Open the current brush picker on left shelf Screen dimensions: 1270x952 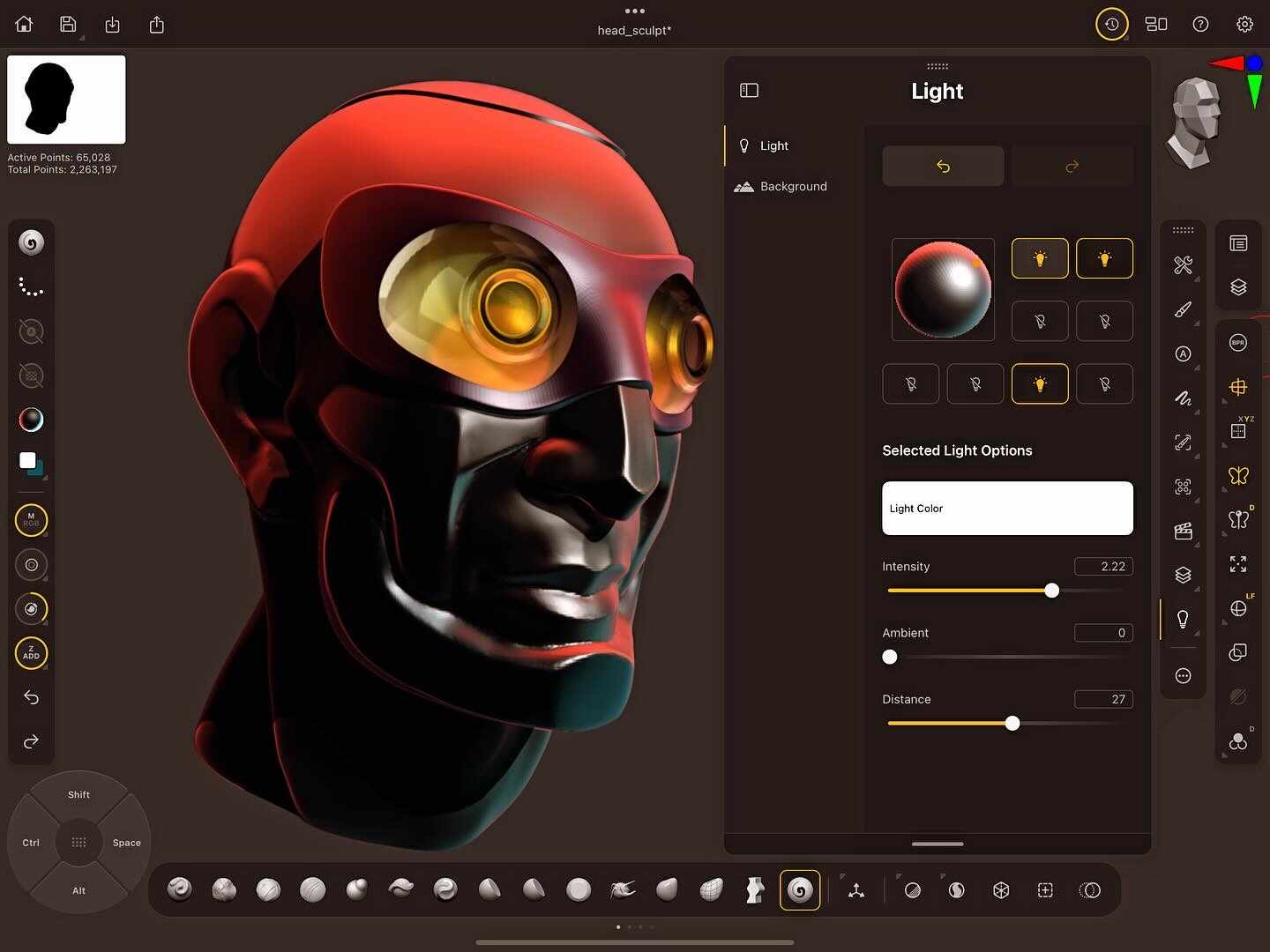pyautogui.click(x=31, y=242)
